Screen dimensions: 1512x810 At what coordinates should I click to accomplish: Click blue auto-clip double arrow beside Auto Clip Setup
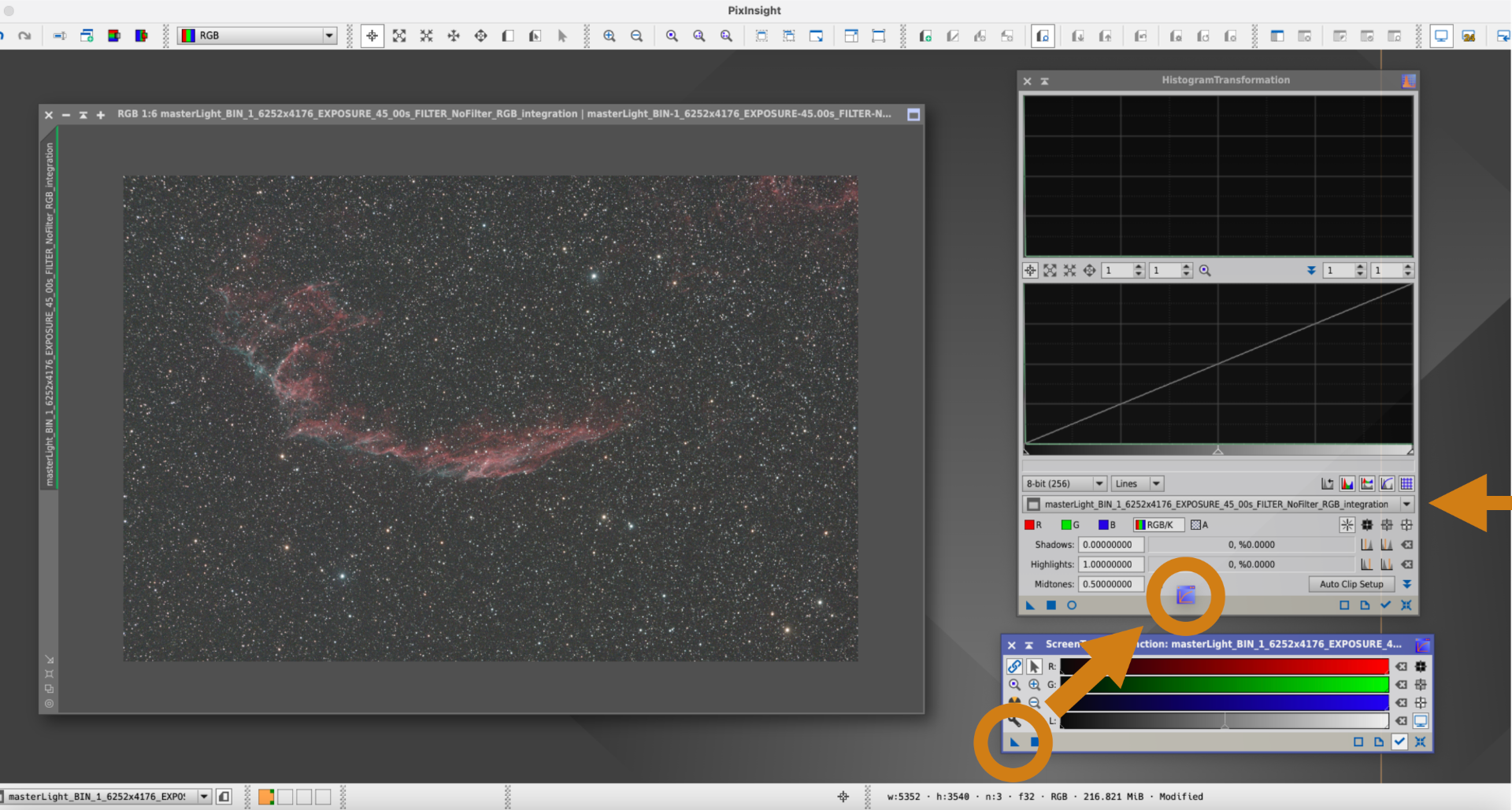click(x=1406, y=584)
